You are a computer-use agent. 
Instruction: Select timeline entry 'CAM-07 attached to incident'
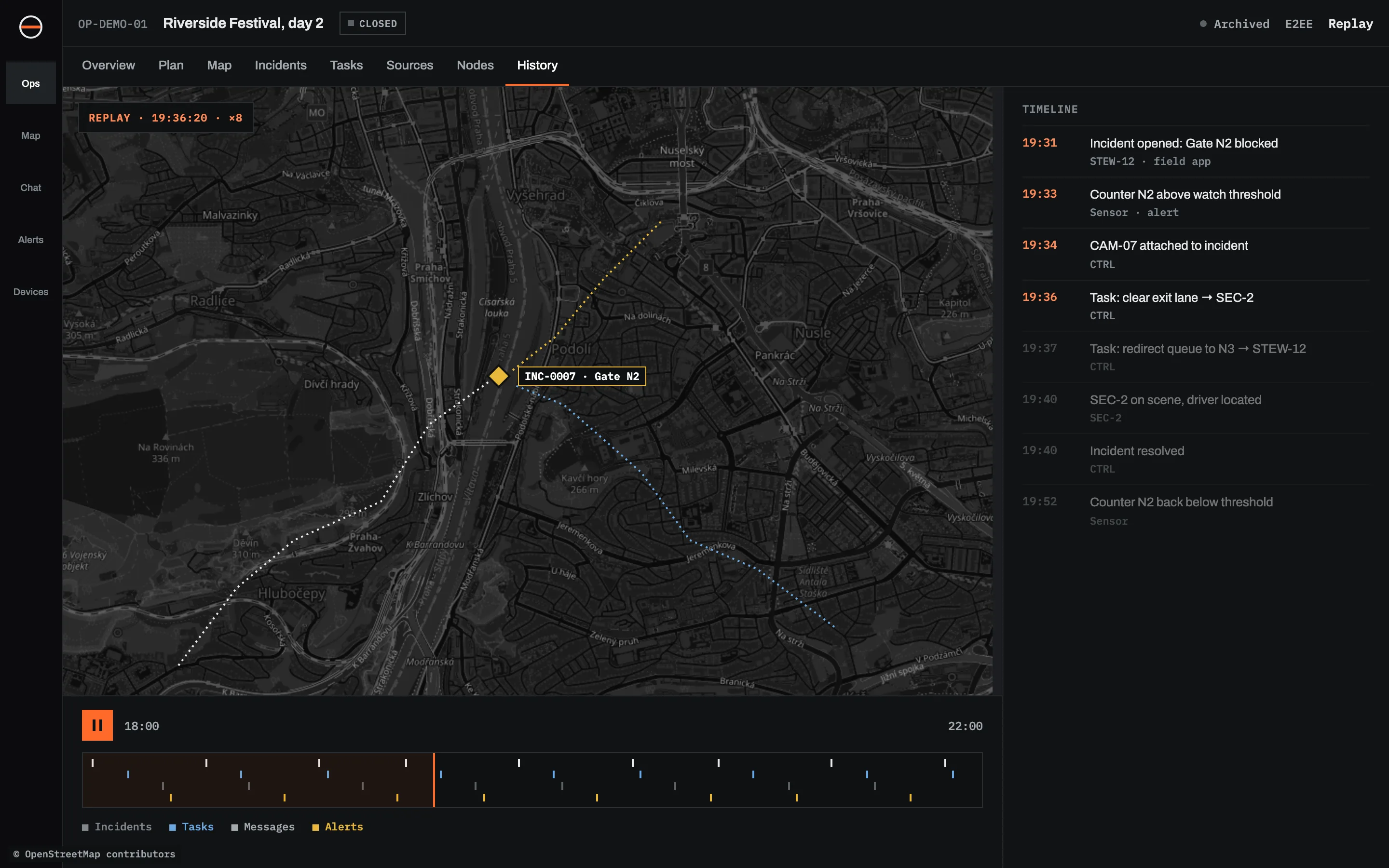click(x=1196, y=254)
